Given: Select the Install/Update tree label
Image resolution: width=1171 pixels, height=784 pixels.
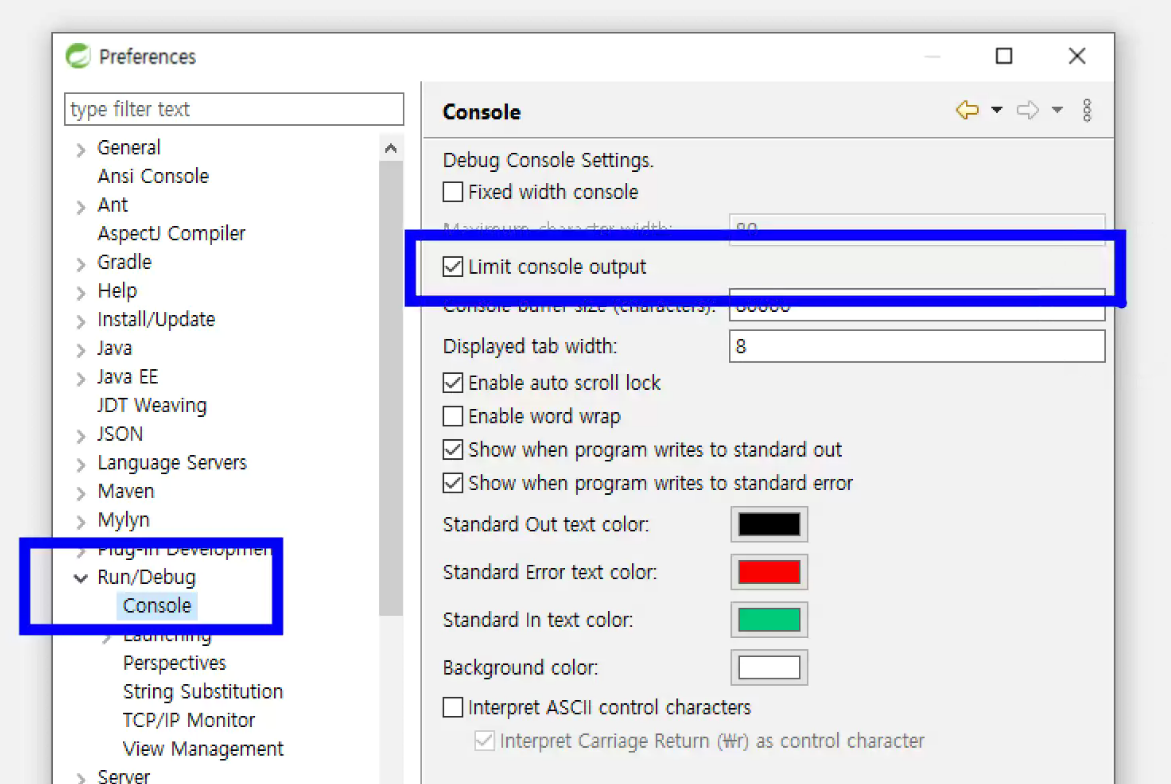Looking at the screenshot, I should 156,320.
